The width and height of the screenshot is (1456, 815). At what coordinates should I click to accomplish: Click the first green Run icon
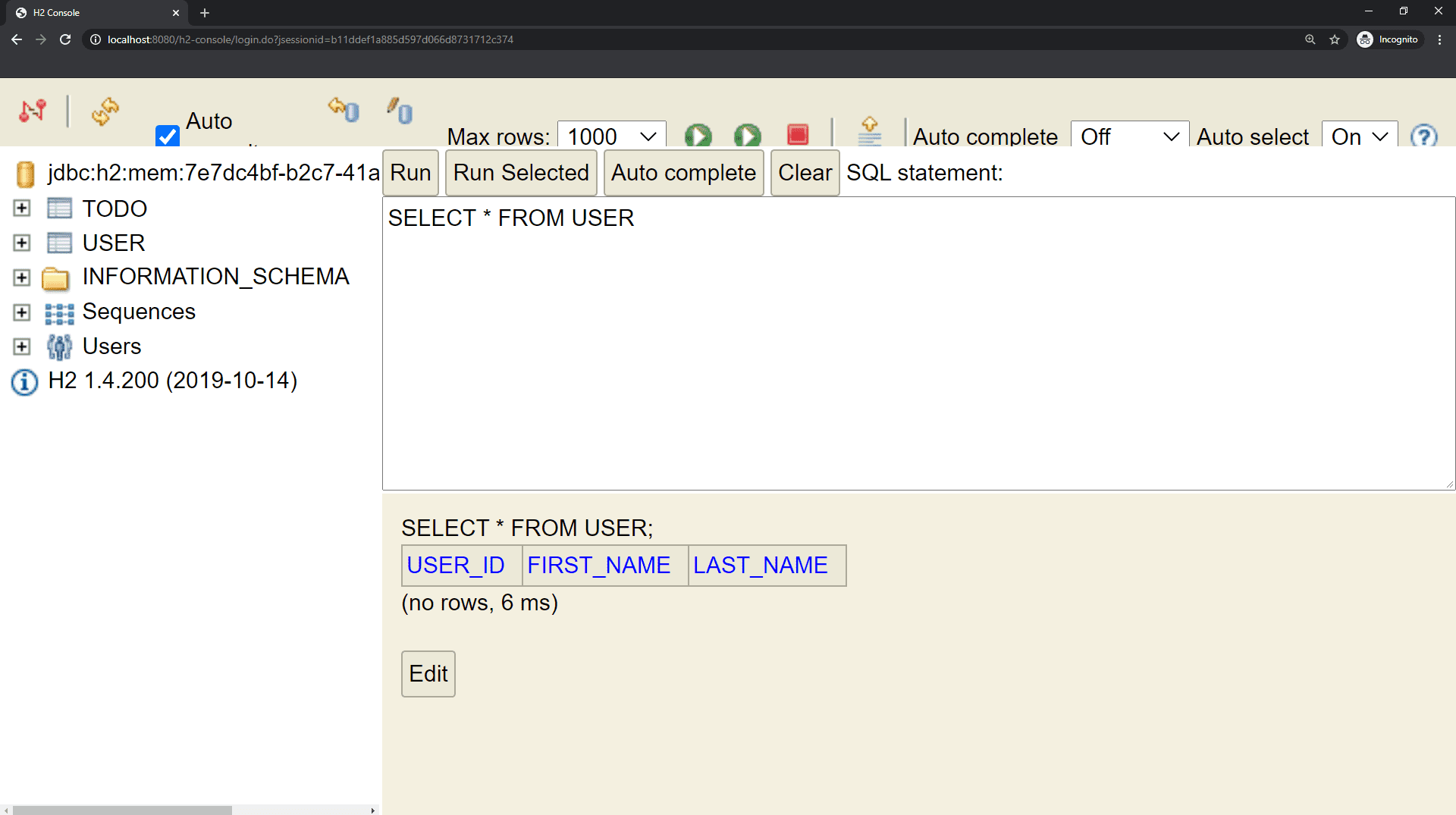698,136
